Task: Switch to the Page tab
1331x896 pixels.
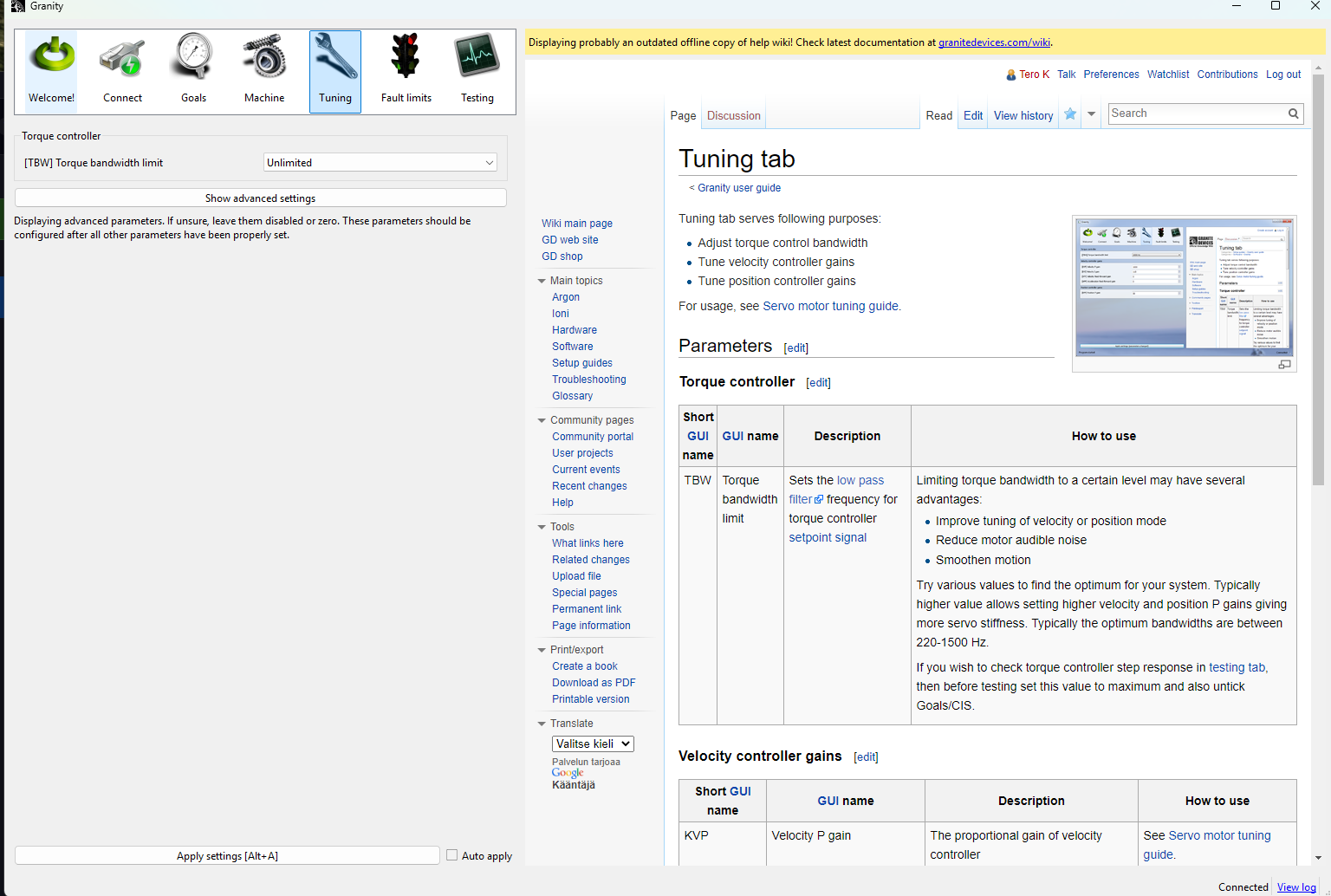Action: pos(683,115)
